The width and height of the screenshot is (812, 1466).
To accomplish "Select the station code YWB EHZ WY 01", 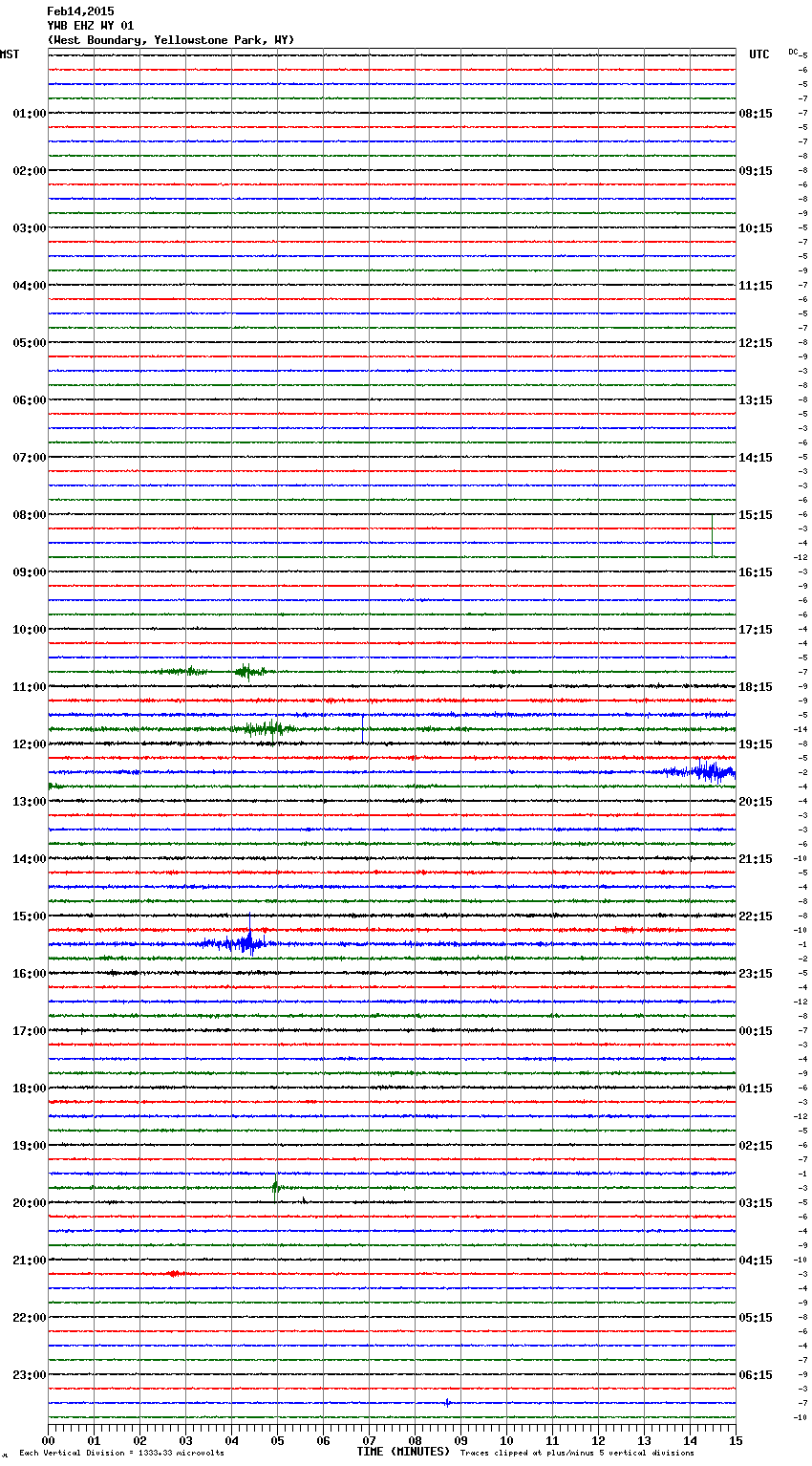I will (91, 26).
